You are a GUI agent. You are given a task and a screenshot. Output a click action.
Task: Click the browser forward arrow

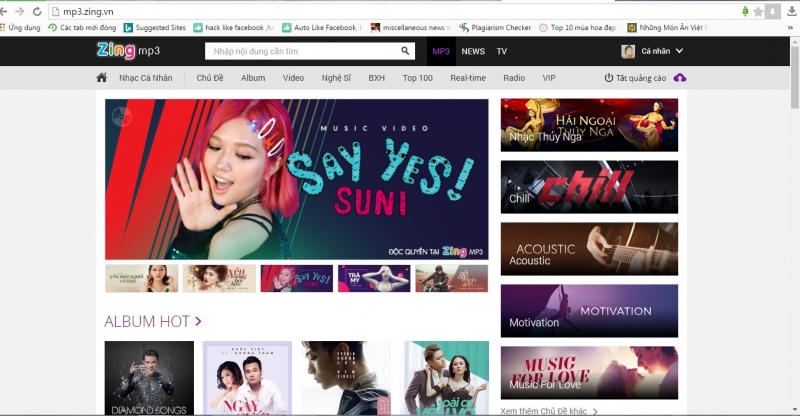(19, 11)
